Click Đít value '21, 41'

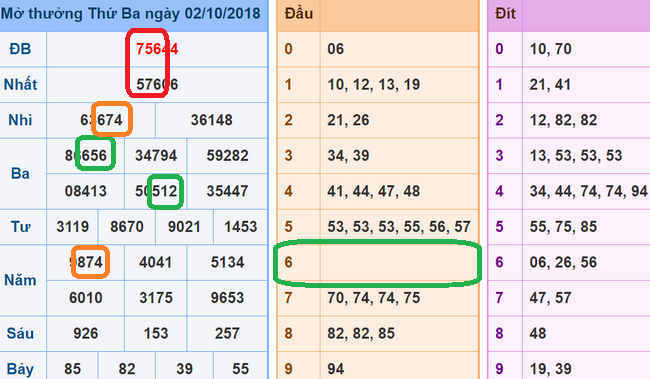(550, 85)
